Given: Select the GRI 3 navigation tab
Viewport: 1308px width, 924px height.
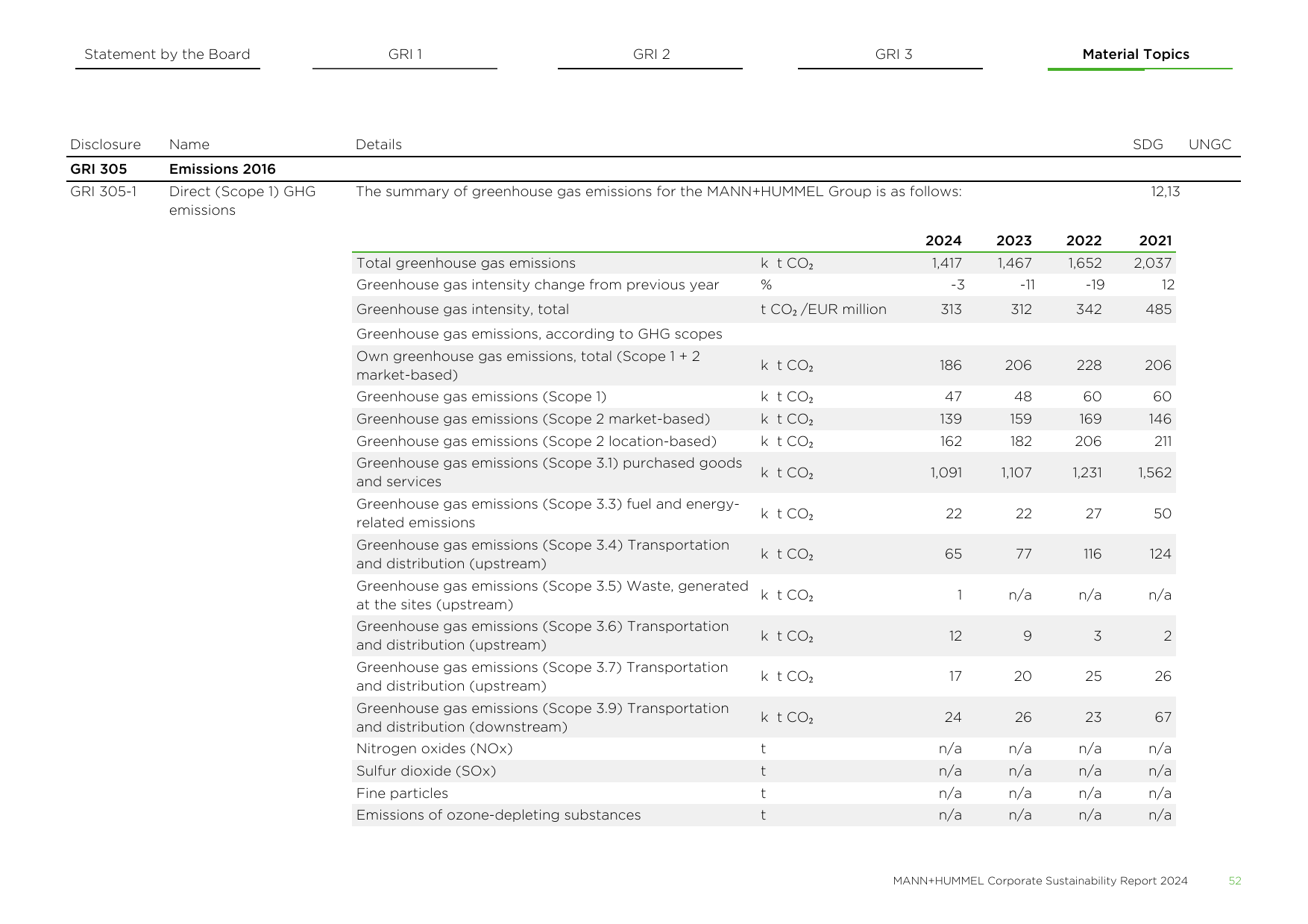Looking at the screenshot, I should (893, 54).
